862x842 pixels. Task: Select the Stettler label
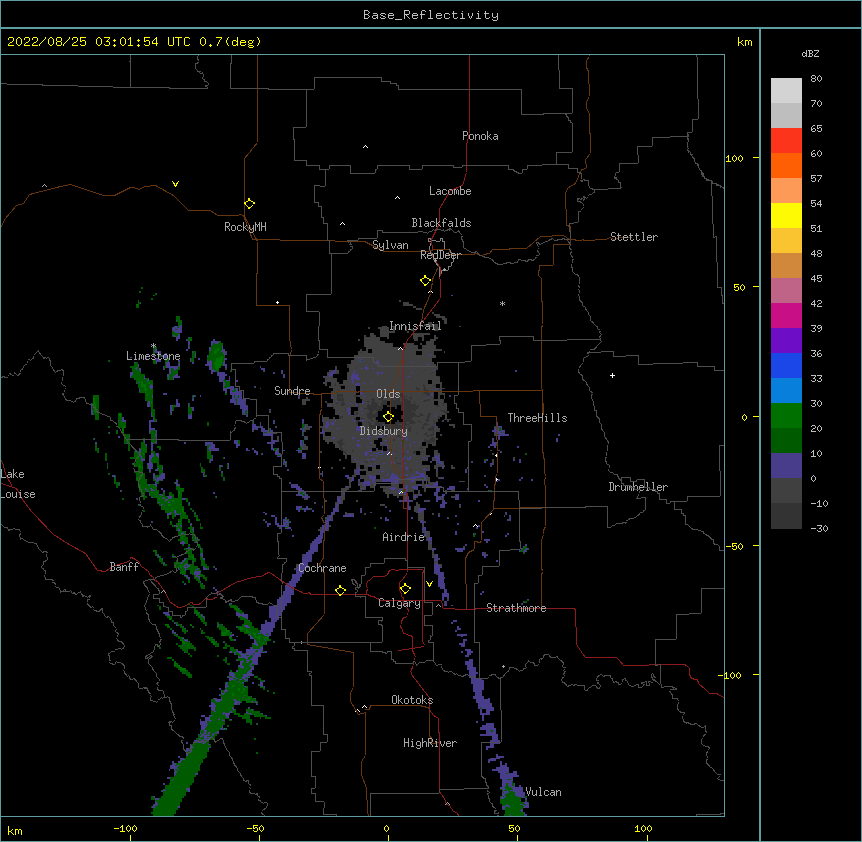click(x=633, y=237)
